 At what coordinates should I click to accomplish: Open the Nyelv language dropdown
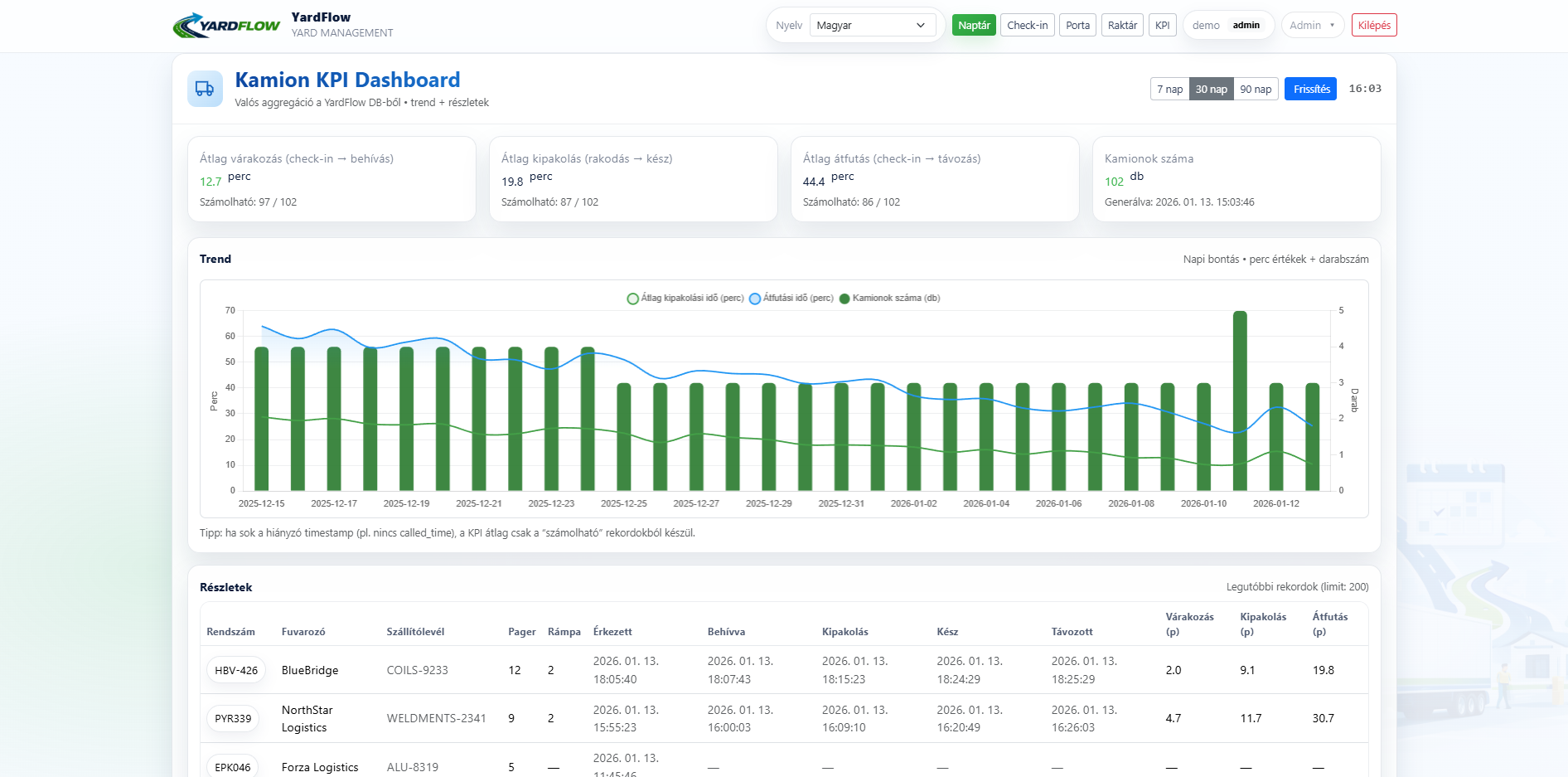pos(870,26)
